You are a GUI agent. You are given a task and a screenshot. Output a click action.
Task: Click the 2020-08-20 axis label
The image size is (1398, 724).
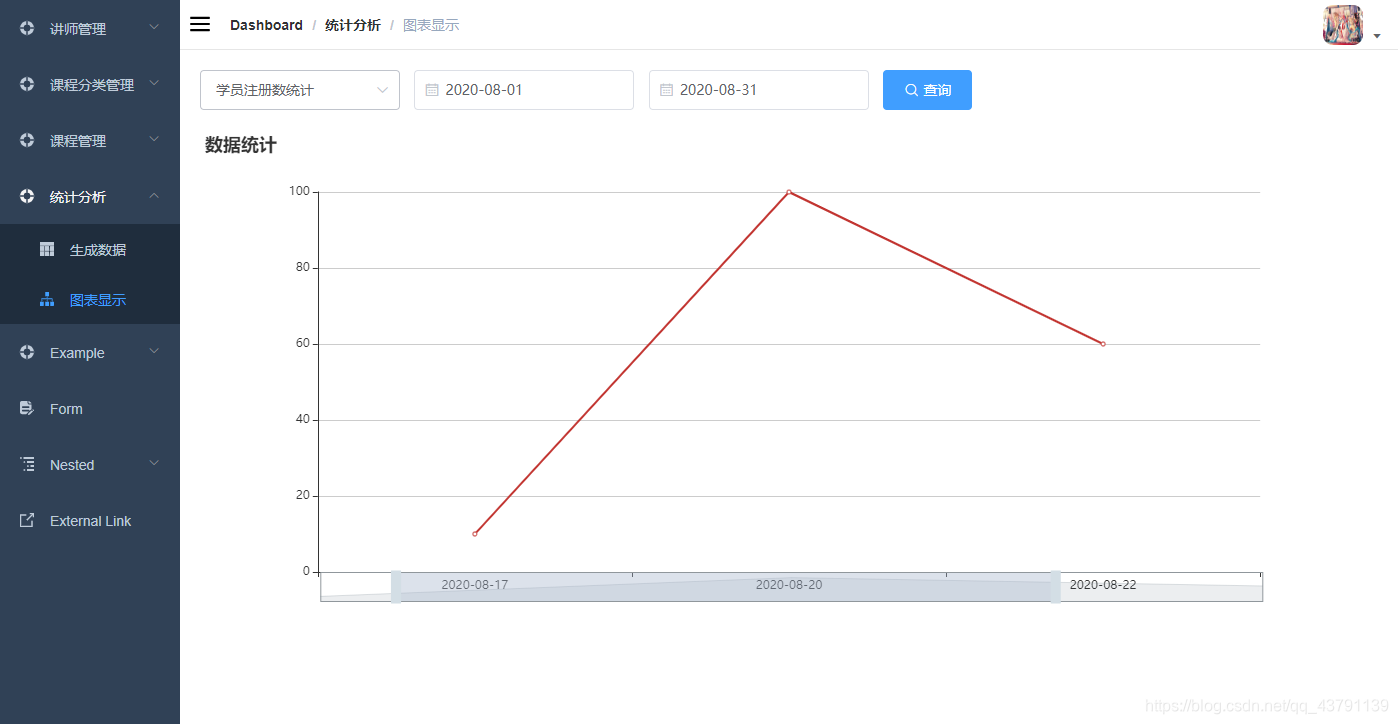789,585
